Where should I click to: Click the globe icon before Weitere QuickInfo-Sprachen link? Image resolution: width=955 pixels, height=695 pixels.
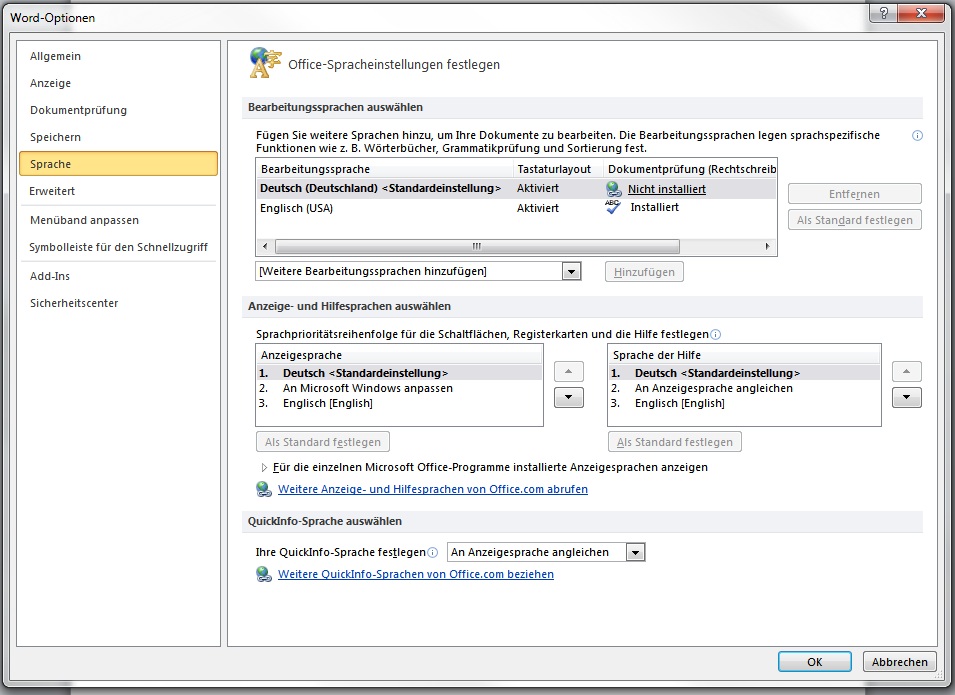(x=264, y=574)
